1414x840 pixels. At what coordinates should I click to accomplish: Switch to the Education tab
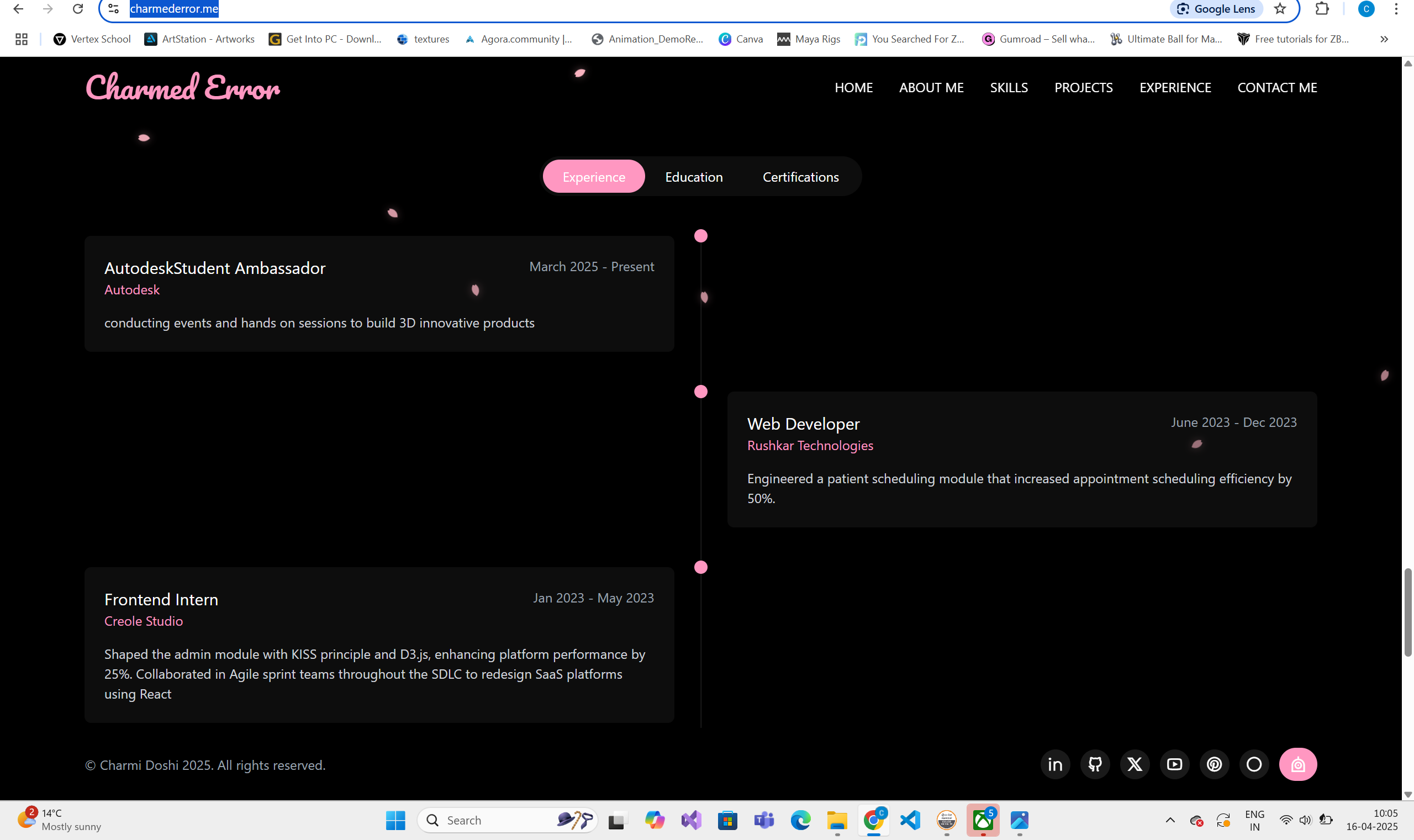[693, 177]
